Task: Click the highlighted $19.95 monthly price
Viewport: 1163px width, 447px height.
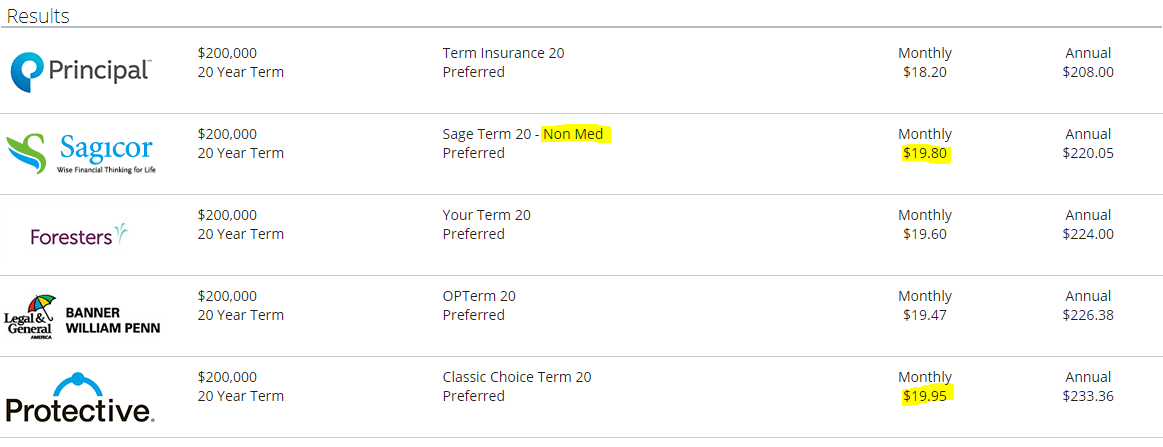Action: click(926, 396)
